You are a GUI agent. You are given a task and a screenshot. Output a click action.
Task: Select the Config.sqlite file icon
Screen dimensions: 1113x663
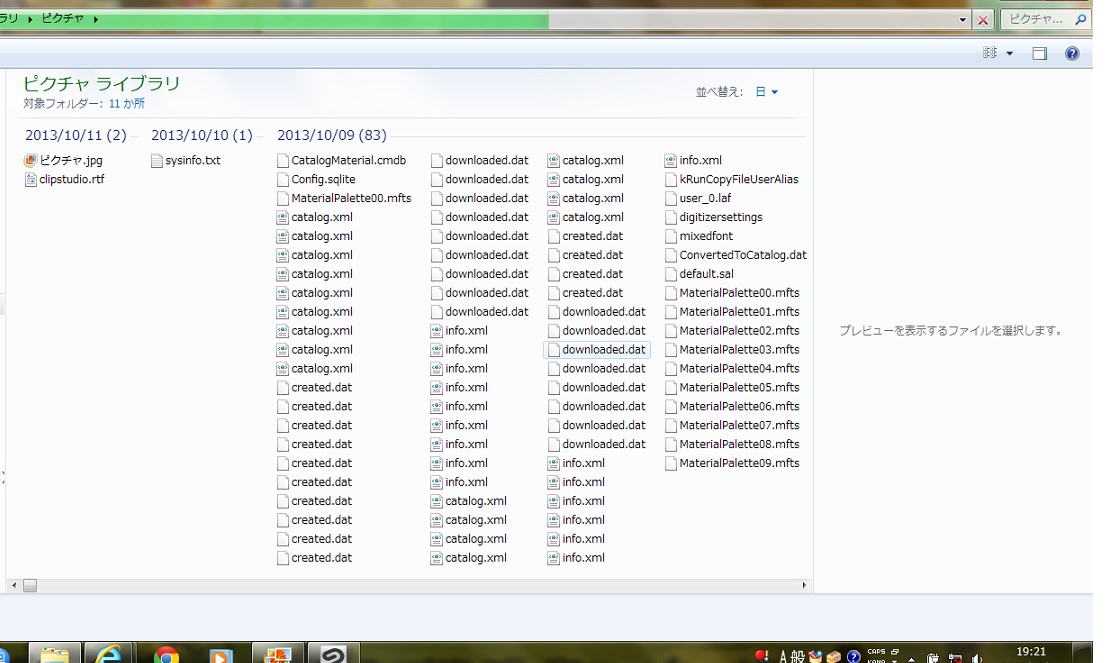283,180
